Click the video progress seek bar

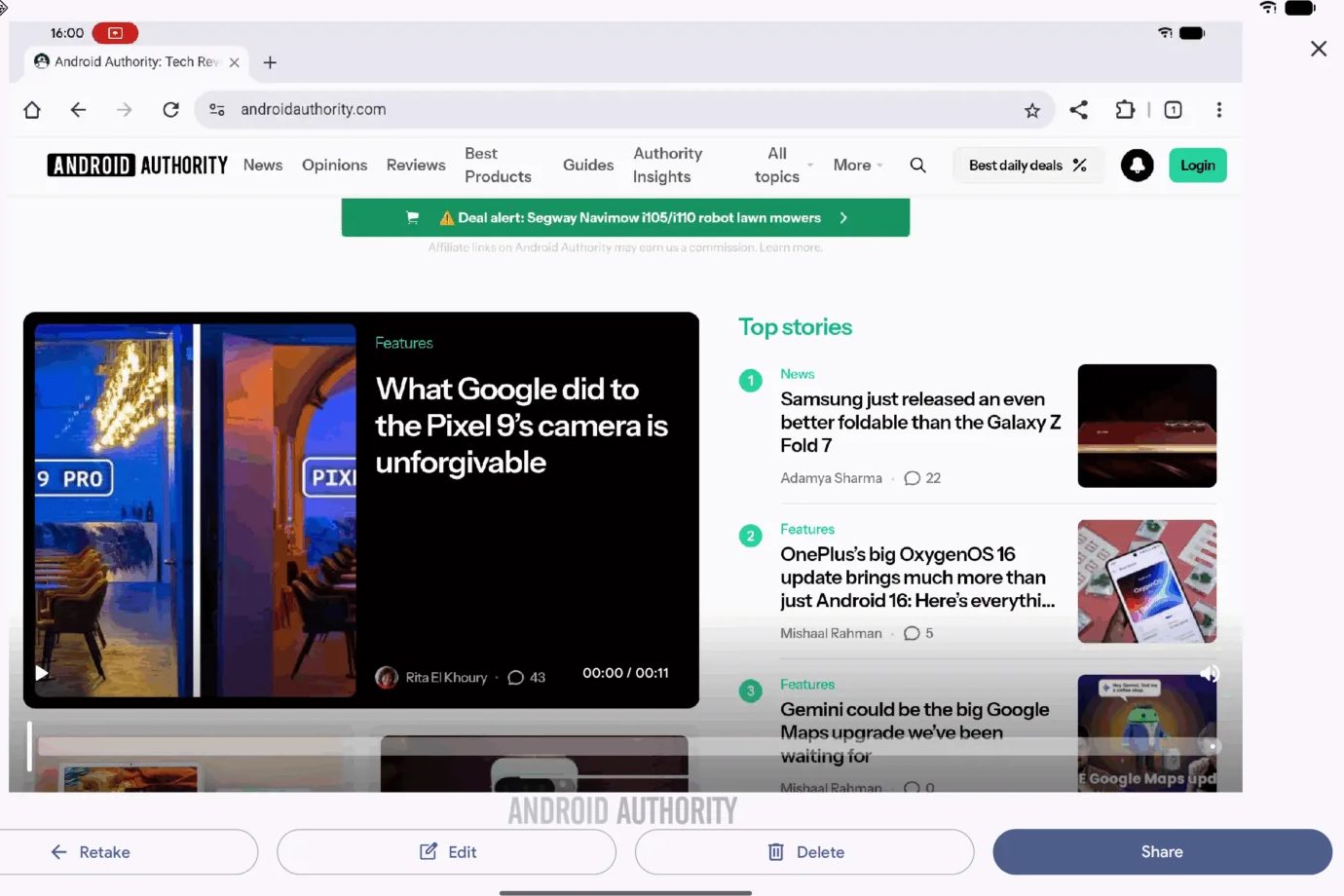[x=623, y=746]
